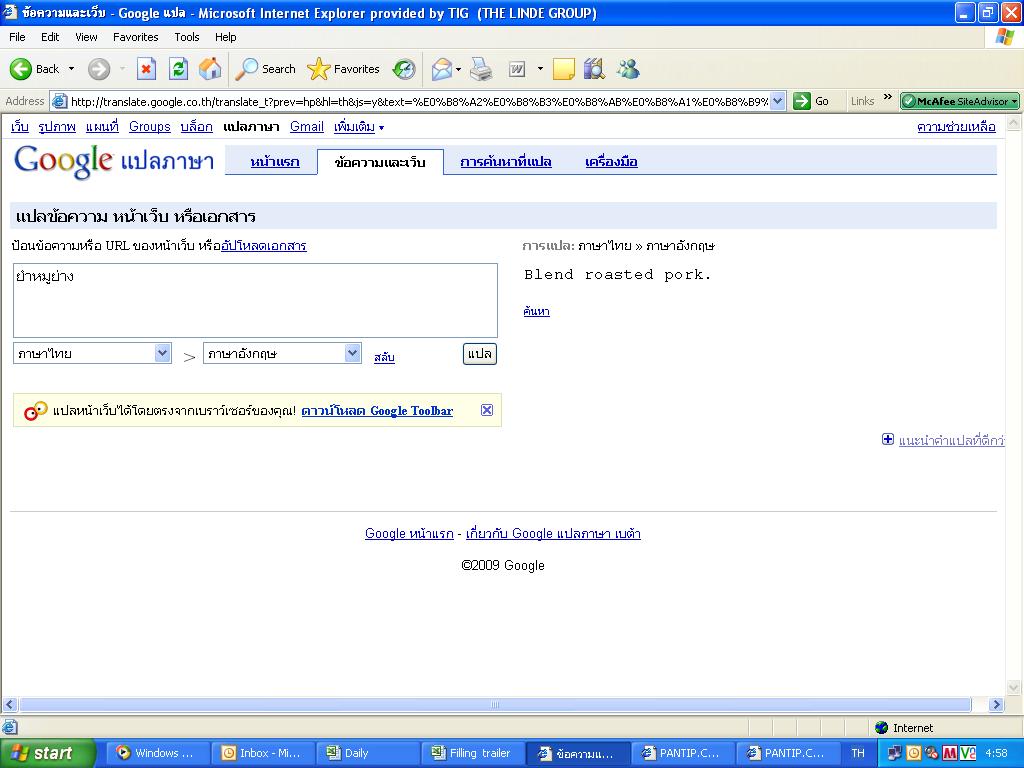The height and width of the screenshot is (768, 1024).
Task: Launch the Messenger people icon
Action: pyautogui.click(x=628, y=69)
